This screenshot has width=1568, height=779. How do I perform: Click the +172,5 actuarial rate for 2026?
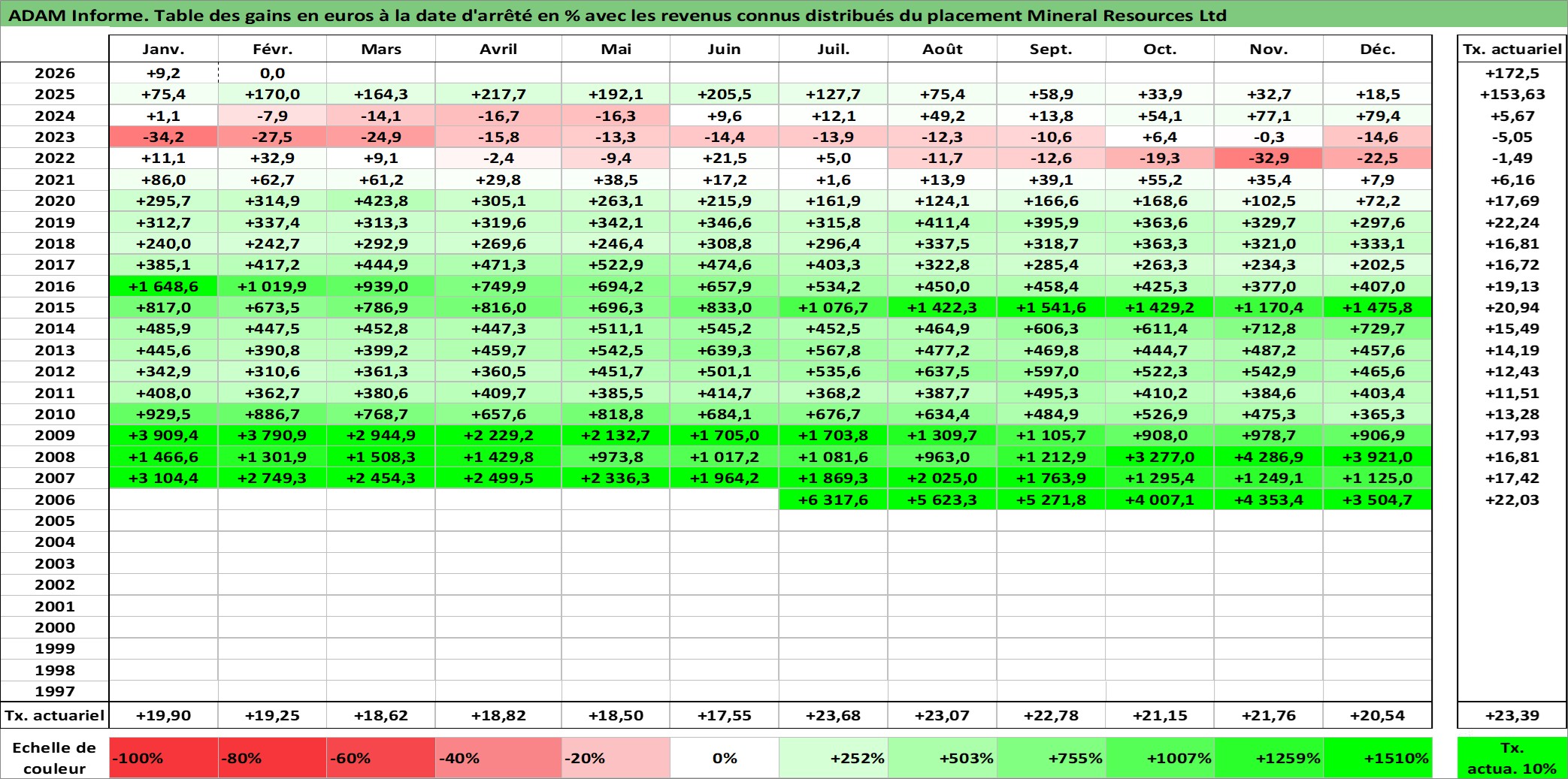click(1512, 73)
